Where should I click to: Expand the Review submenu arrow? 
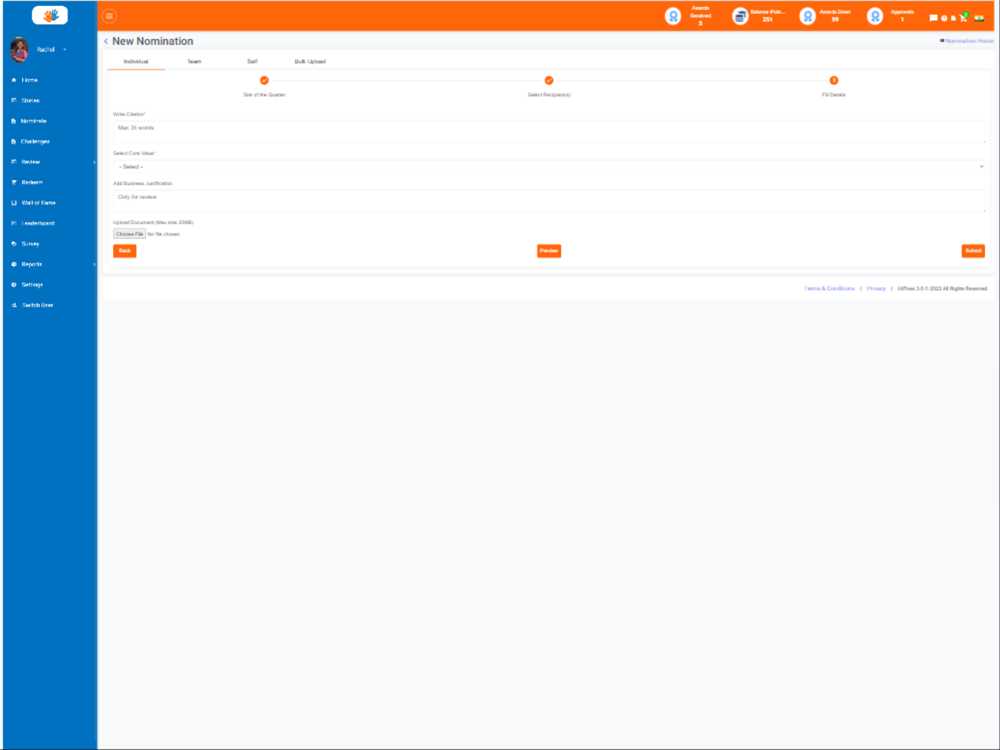tap(94, 162)
